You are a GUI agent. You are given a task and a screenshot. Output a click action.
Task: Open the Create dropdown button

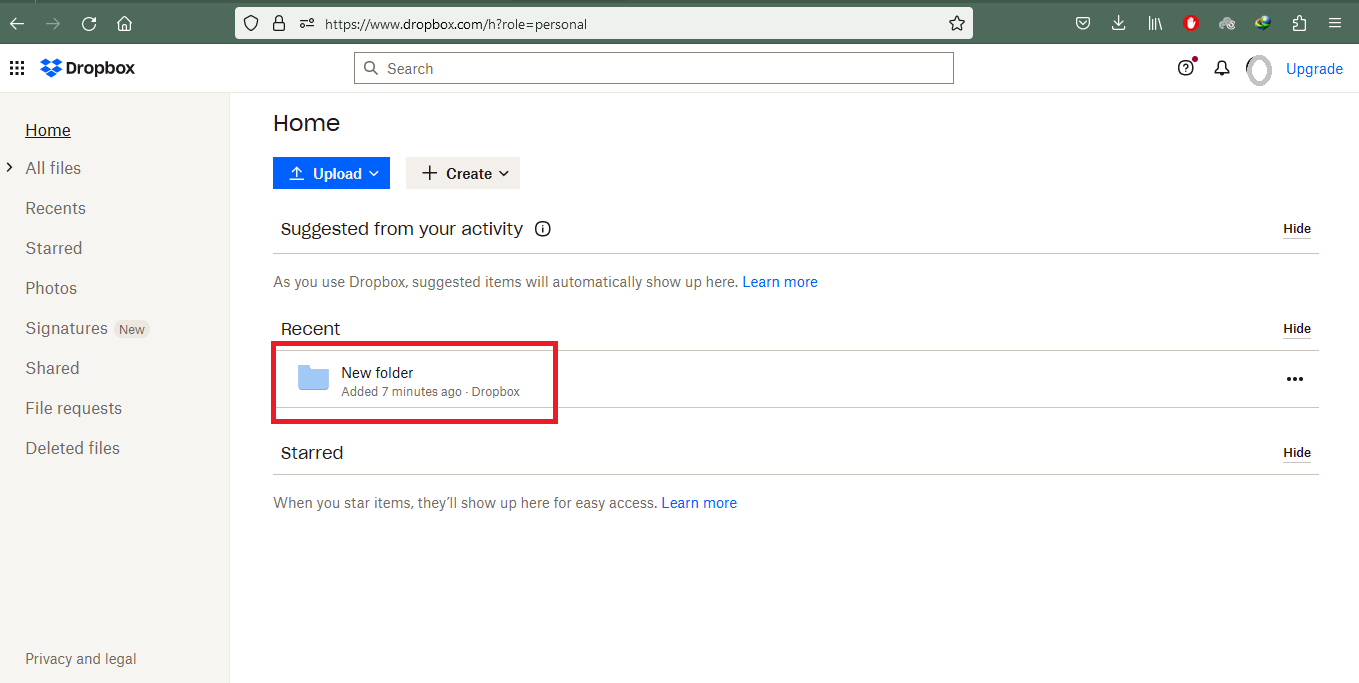[x=463, y=173]
